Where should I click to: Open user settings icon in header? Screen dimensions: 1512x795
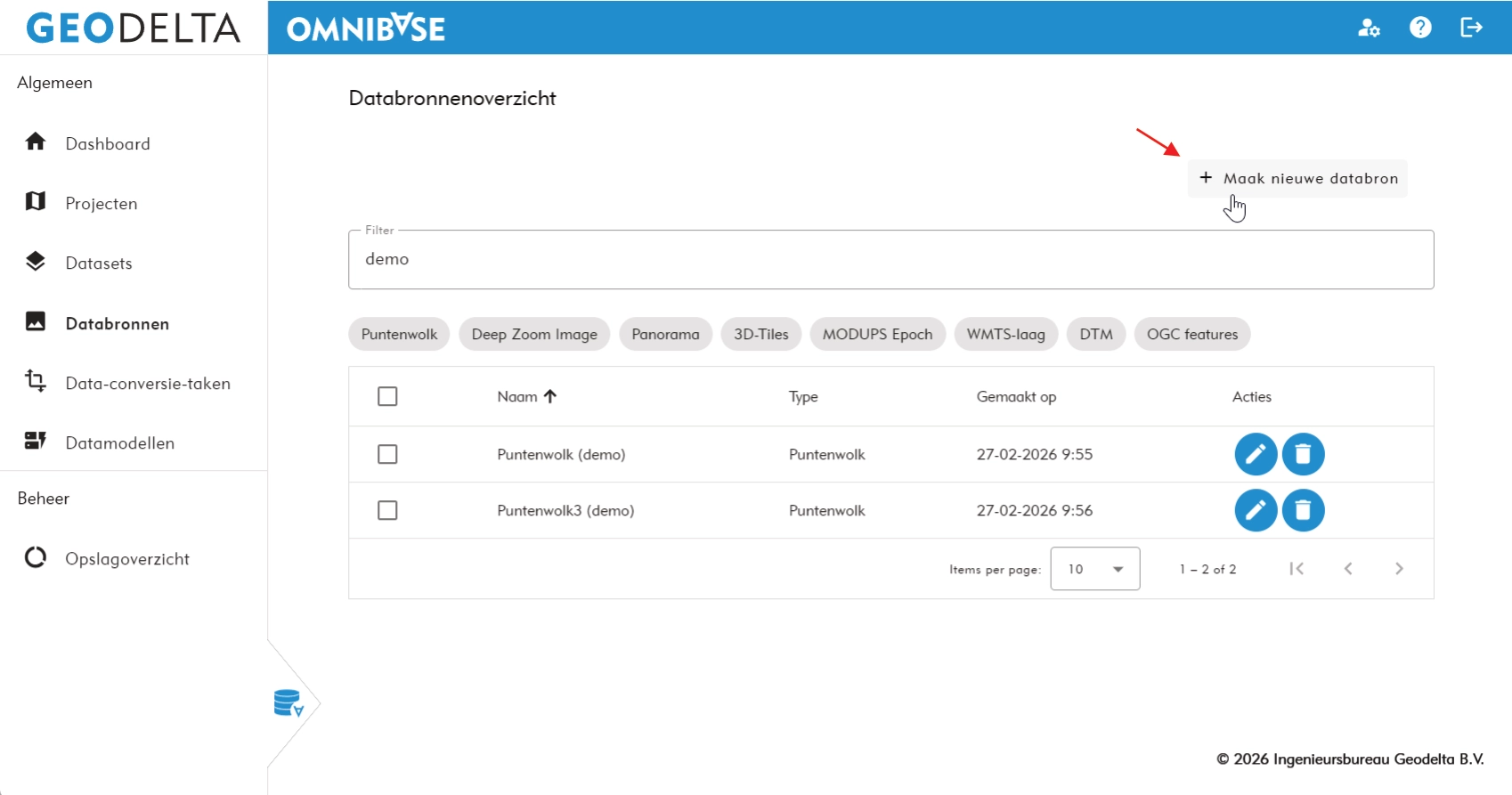coord(1369,28)
